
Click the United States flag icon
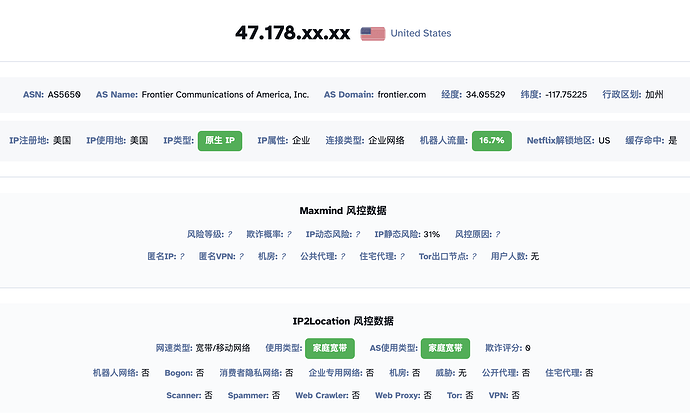coord(373,33)
